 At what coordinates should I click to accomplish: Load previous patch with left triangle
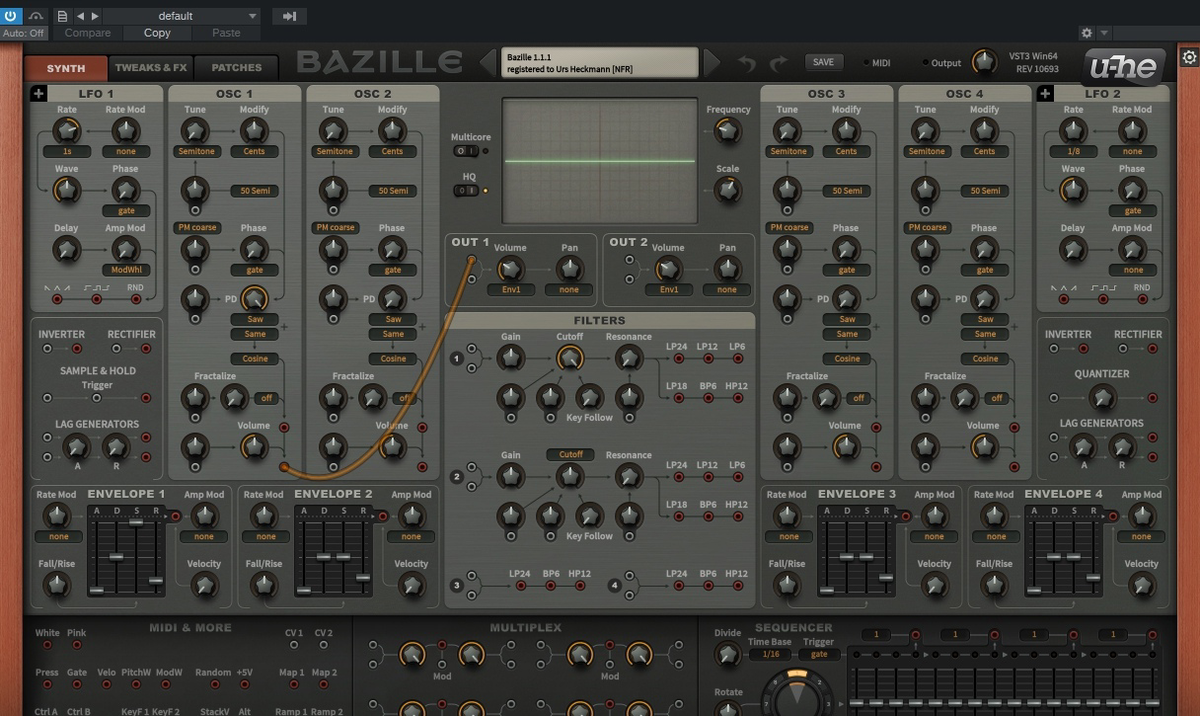pyautogui.click(x=487, y=62)
